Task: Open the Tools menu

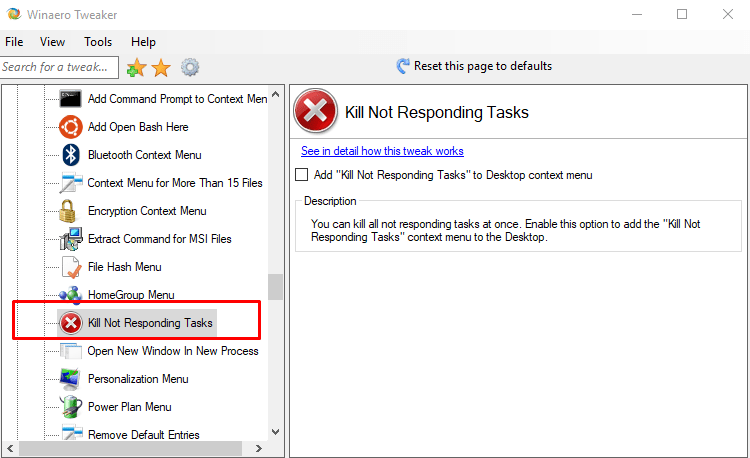Action: 98,42
